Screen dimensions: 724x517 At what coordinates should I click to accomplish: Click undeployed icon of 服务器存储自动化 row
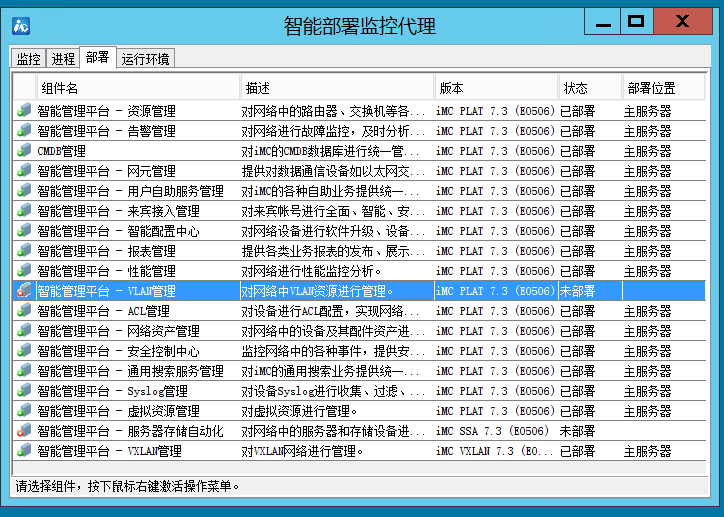tap(24, 431)
